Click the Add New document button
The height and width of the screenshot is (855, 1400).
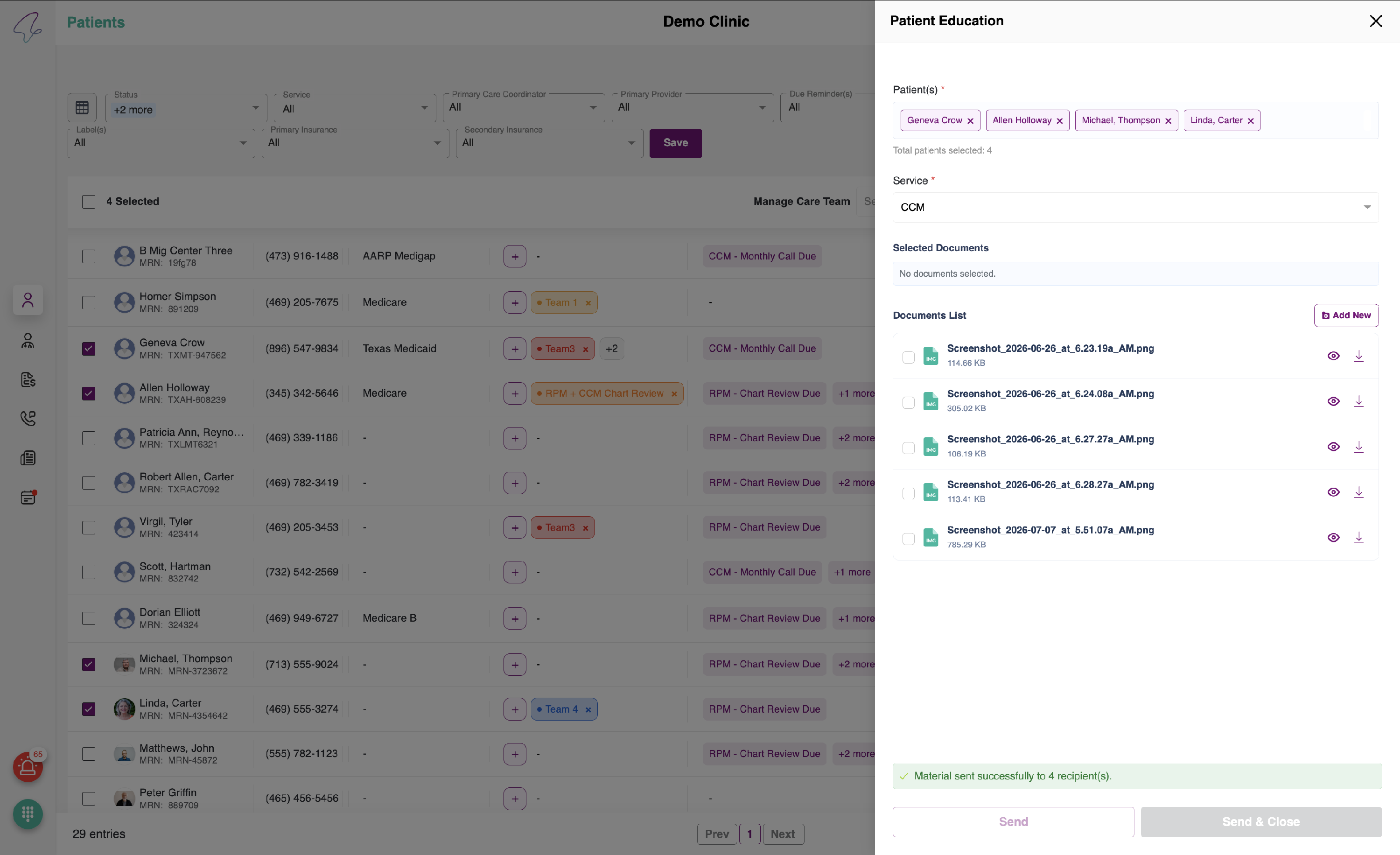click(x=1345, y=315)
